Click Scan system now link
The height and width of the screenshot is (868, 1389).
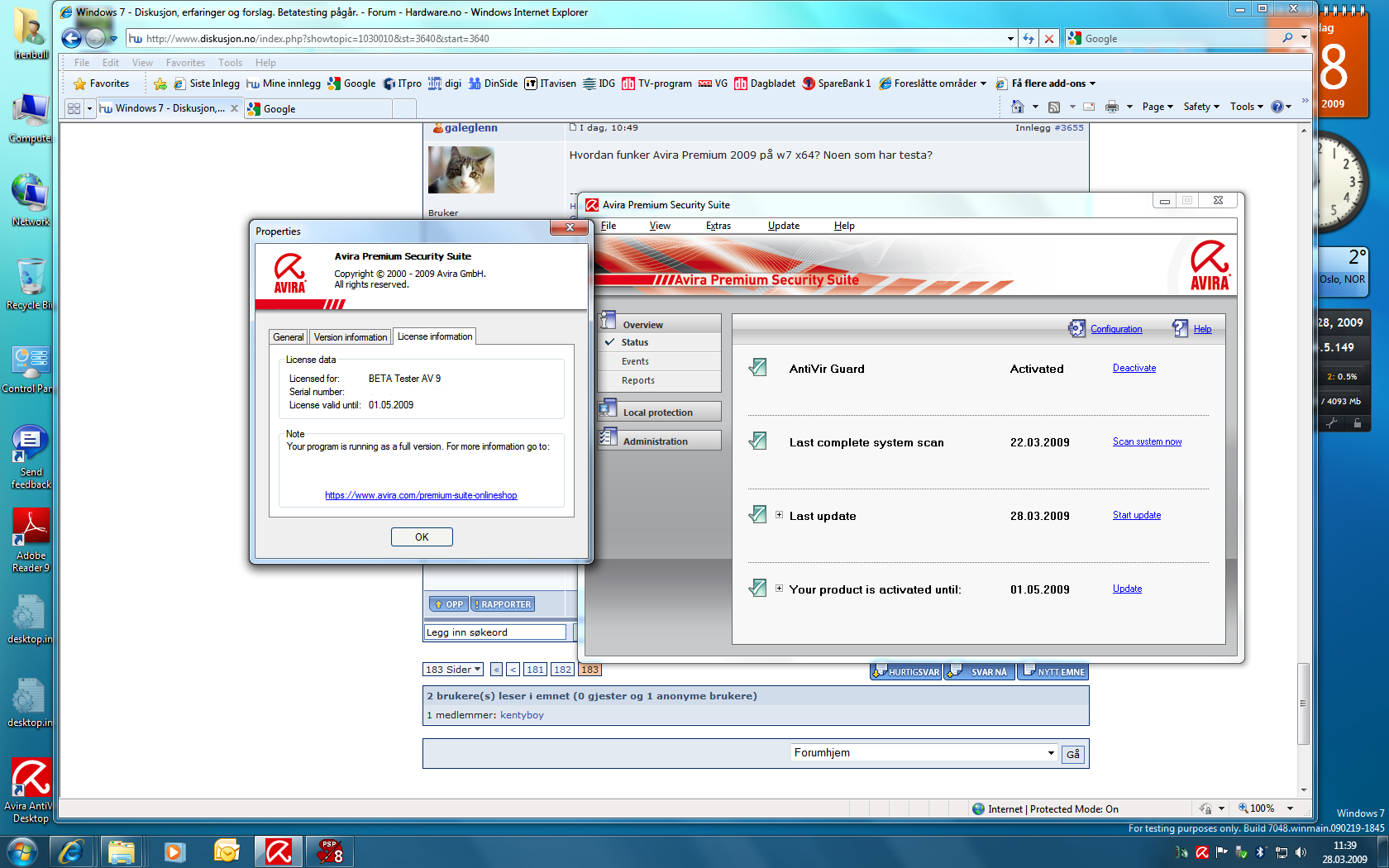[x=1147, y=441]
